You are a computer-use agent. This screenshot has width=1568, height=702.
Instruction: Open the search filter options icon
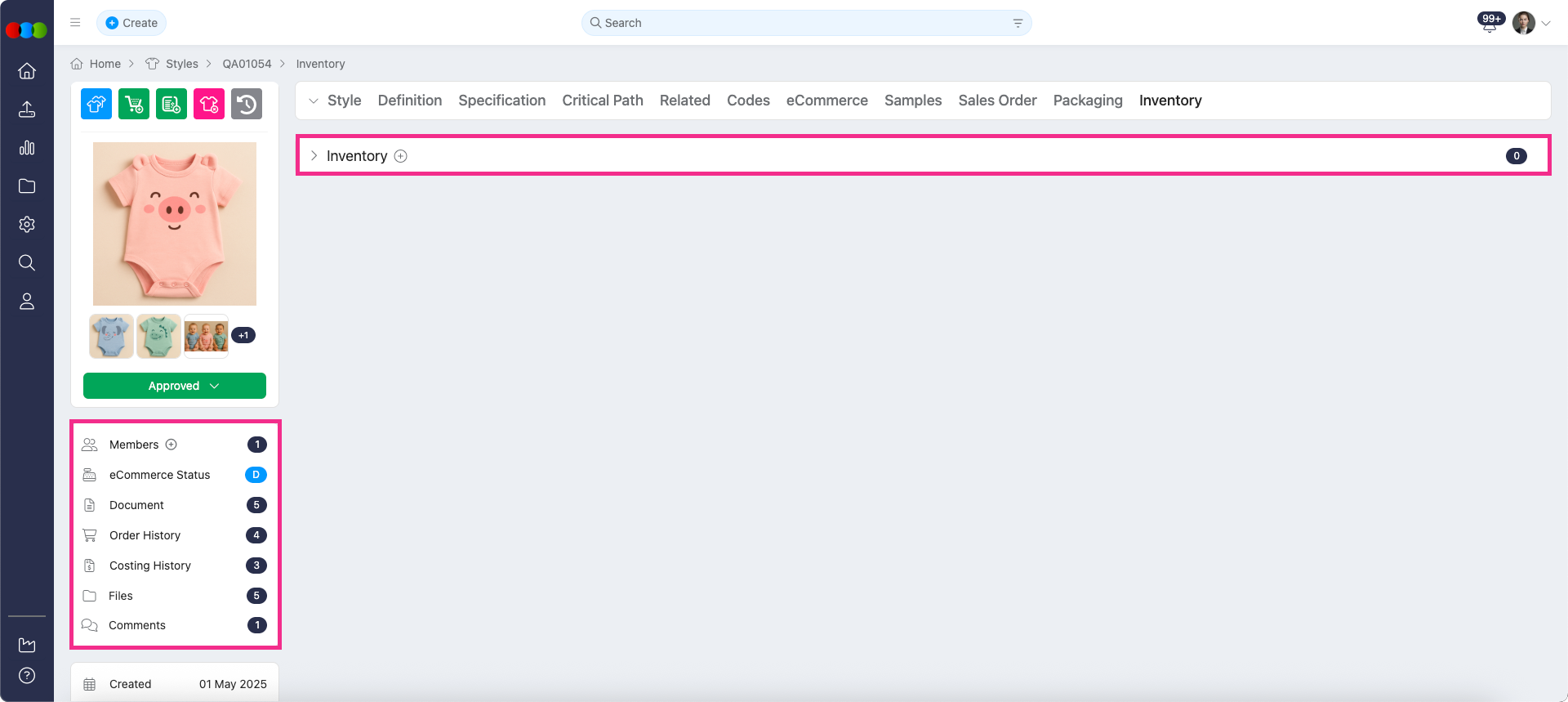(x=1018, y=23)
